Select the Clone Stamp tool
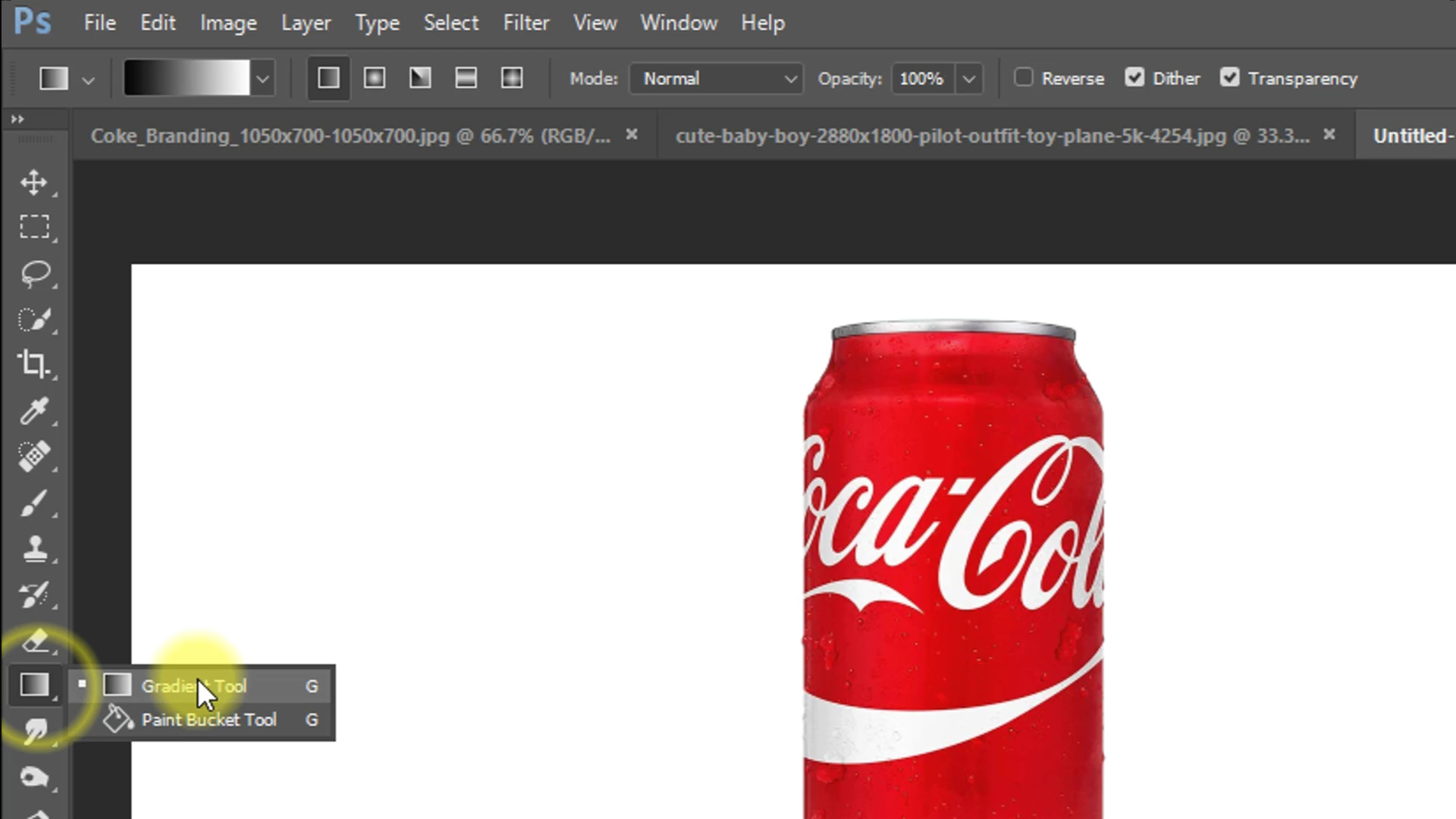This screenshot has height=819, width=1456. 33,549
